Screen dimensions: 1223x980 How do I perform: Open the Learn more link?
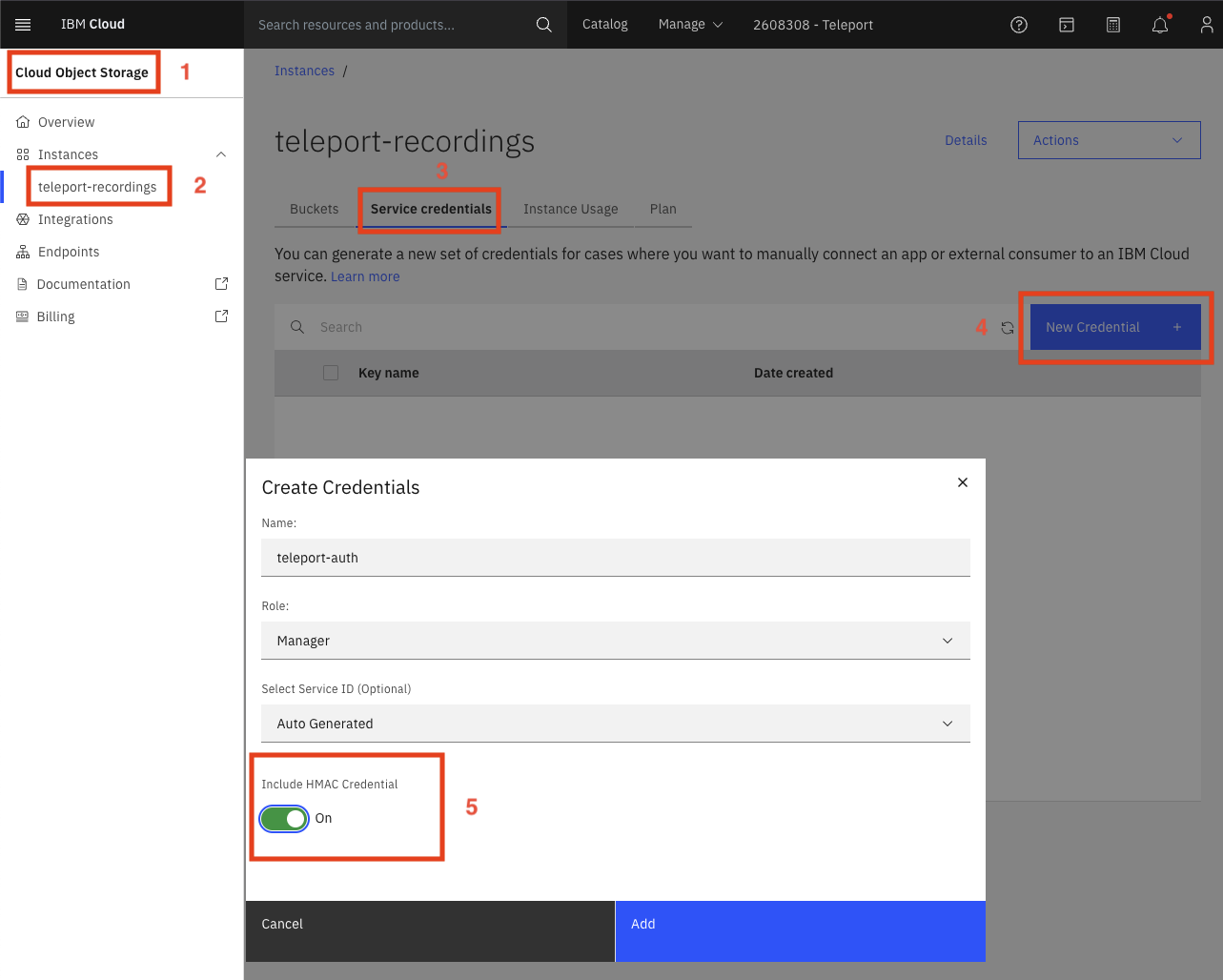(x=365, y=276)
